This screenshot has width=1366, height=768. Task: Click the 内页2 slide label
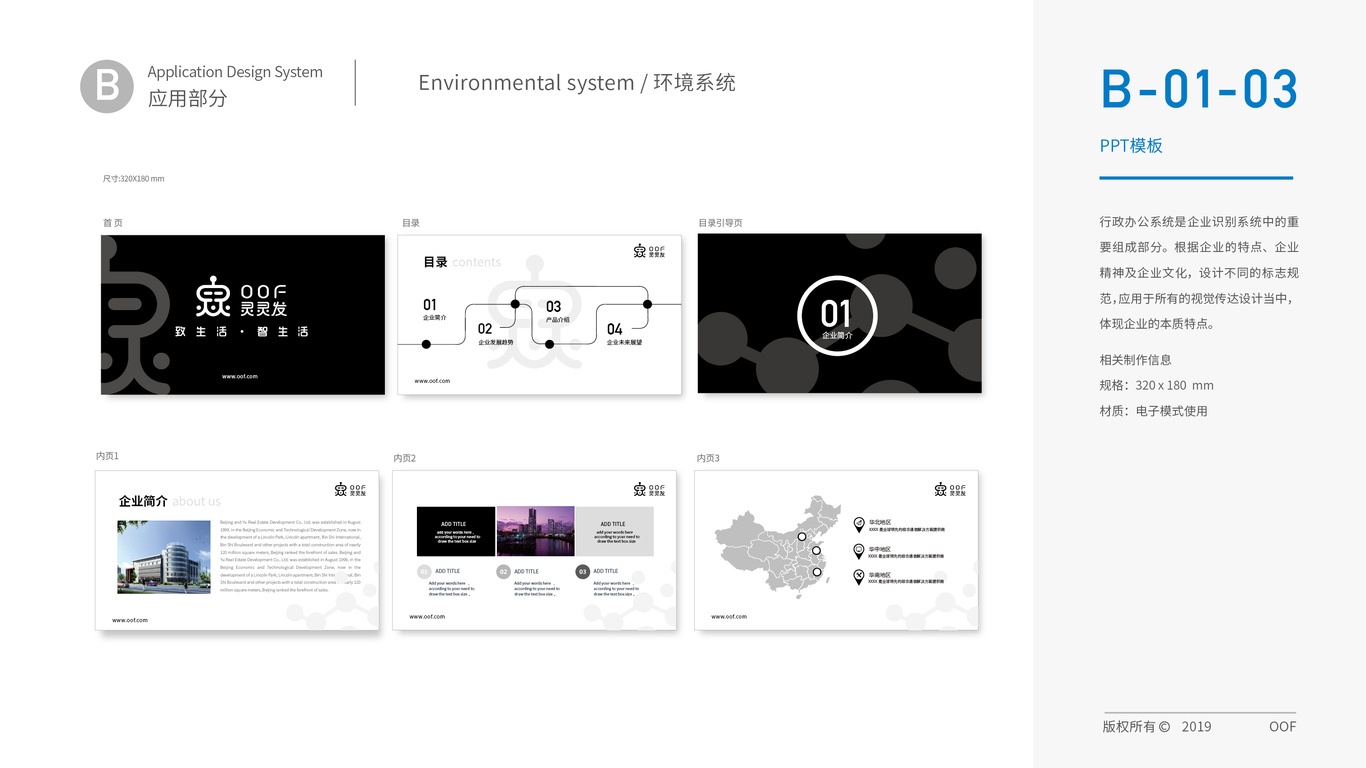pos(404,458)
